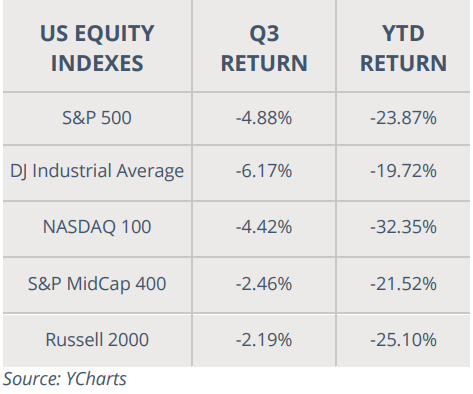Click the Source: YCharts caption

tap(65, 379)
